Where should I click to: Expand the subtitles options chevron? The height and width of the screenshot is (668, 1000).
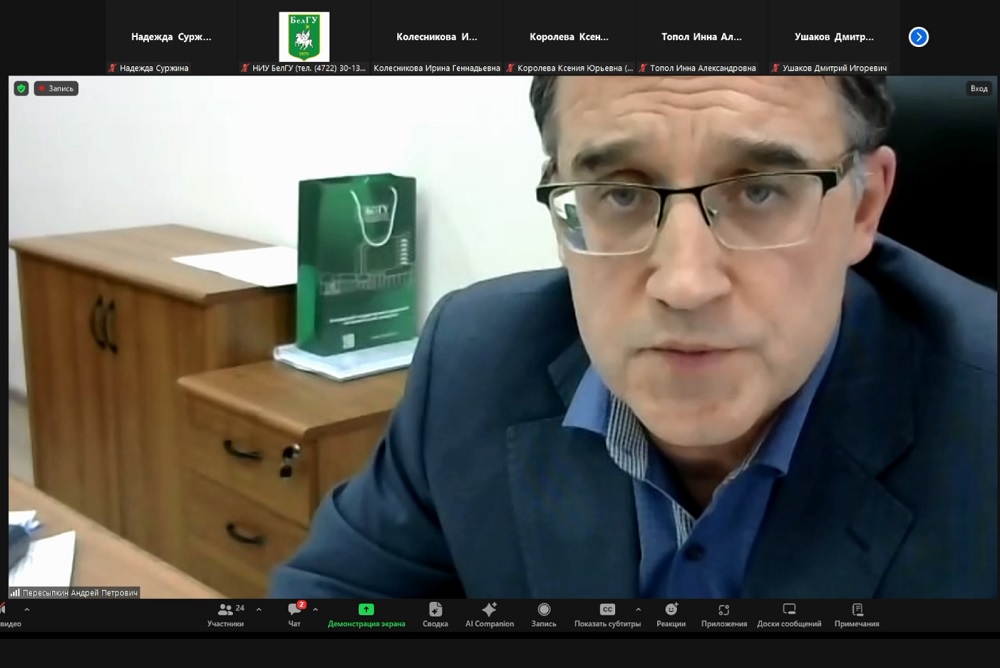click(x=638, y=609)
